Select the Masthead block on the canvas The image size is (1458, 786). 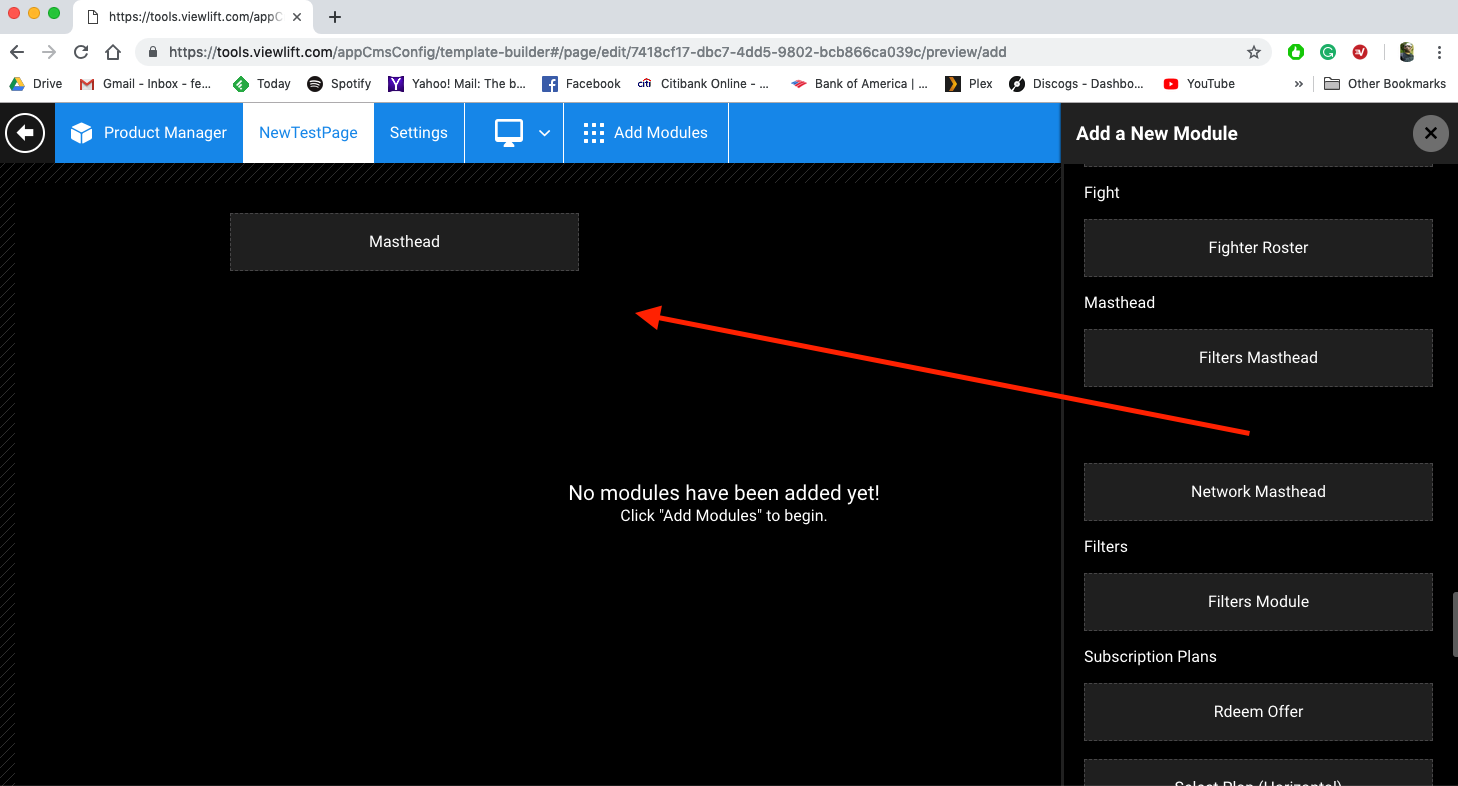point(404,242)
